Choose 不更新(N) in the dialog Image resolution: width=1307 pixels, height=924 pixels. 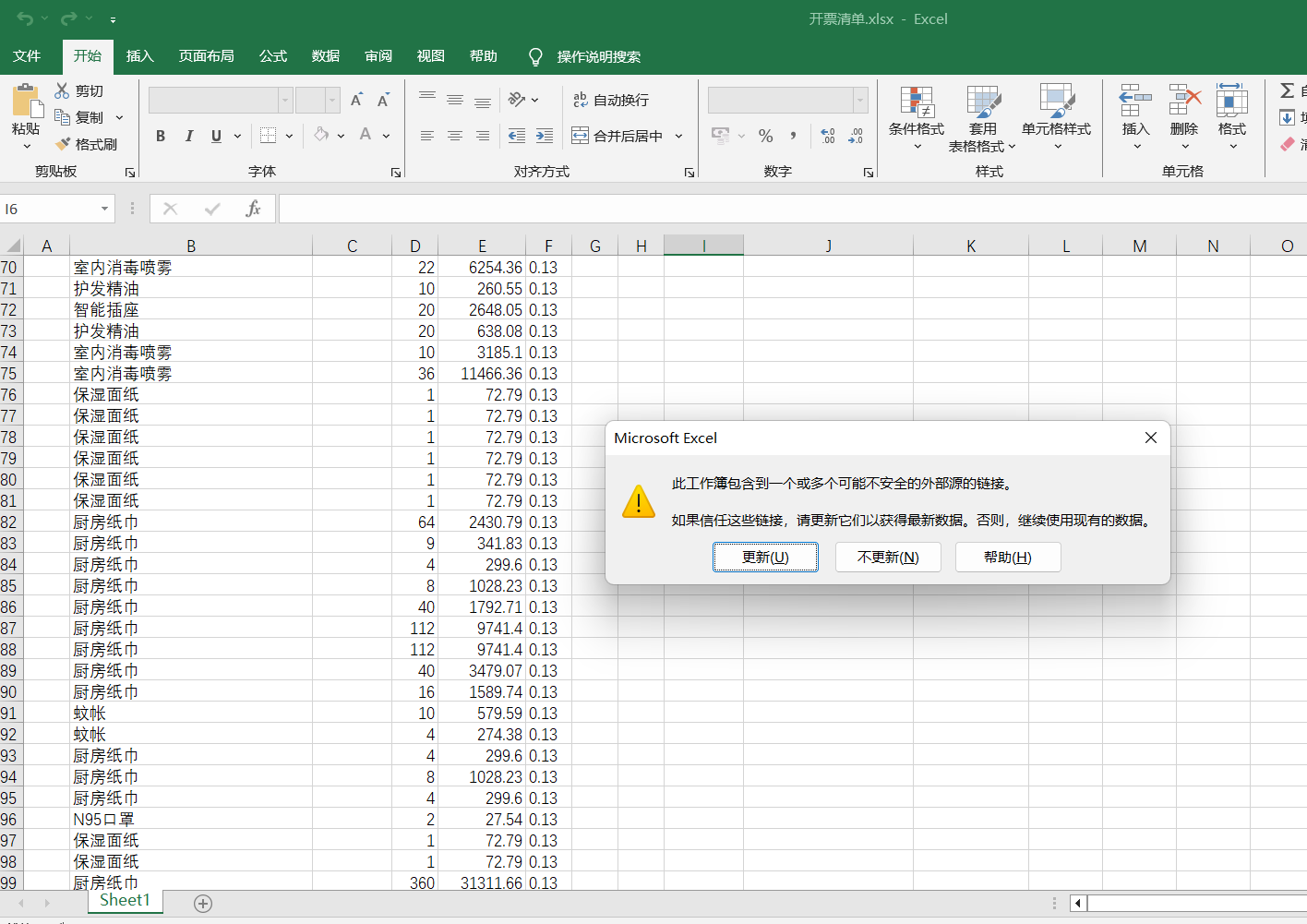coord(887,557)
